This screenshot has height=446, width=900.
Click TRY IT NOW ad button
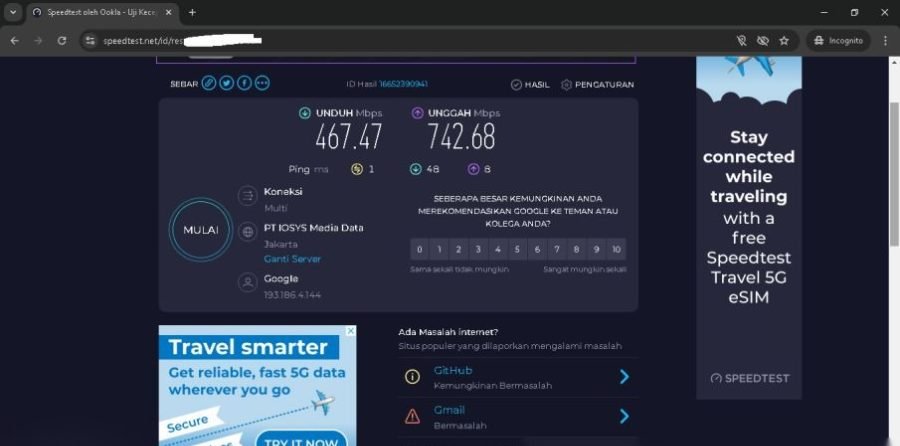pos(301,440)
